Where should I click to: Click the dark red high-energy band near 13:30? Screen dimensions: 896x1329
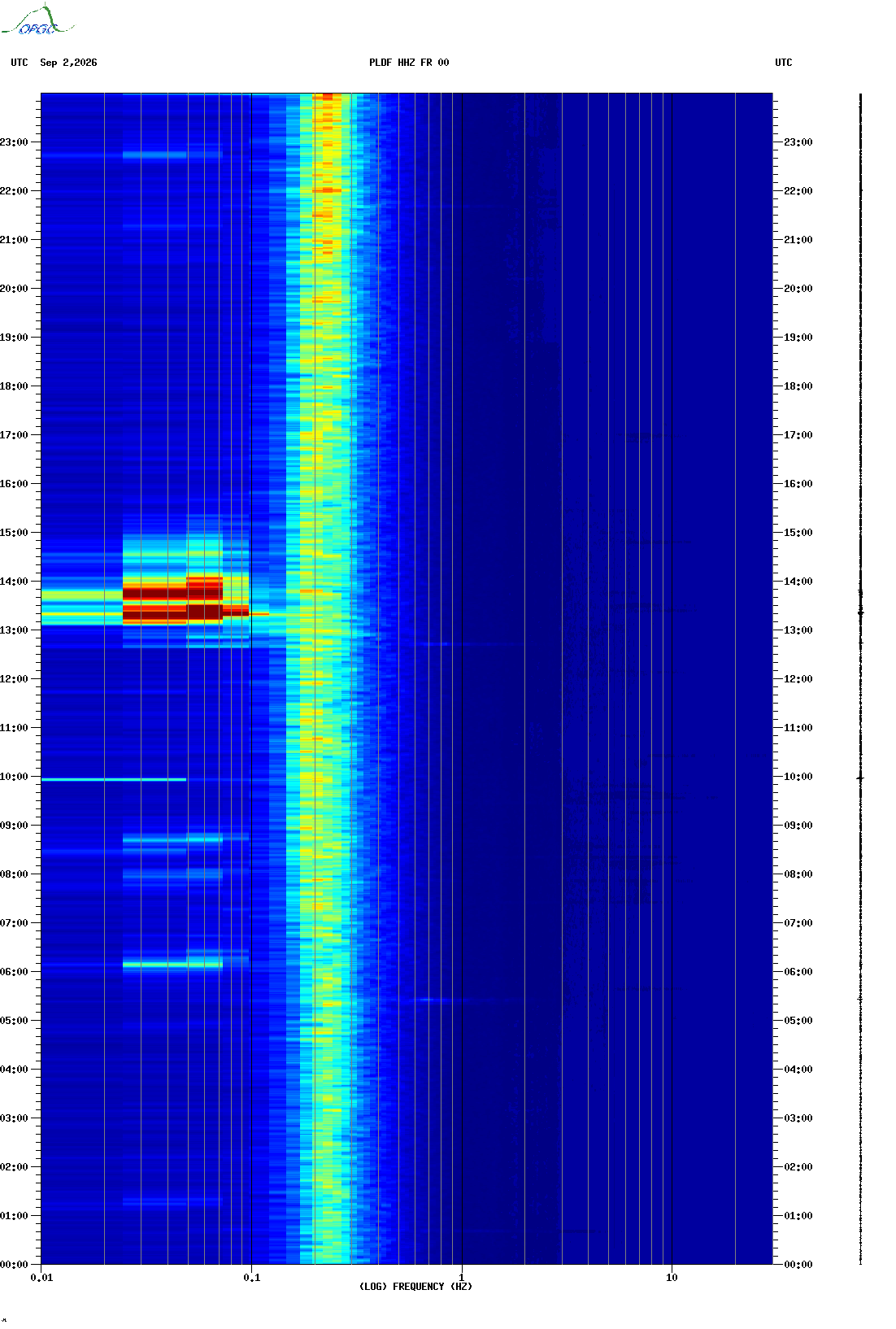click(172, 600)
